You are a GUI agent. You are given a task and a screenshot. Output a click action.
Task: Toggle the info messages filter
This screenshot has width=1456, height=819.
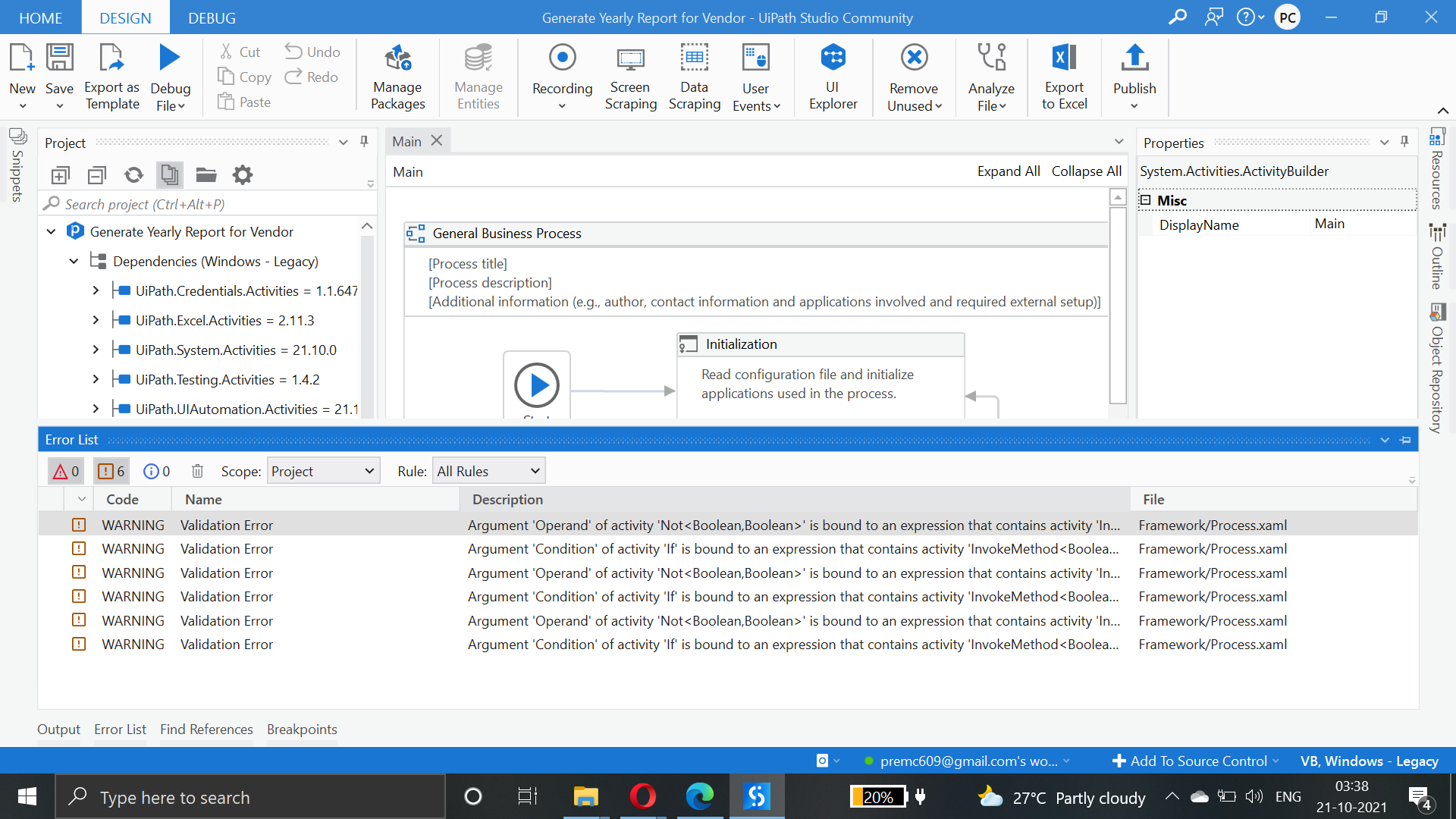click(157, 471)
